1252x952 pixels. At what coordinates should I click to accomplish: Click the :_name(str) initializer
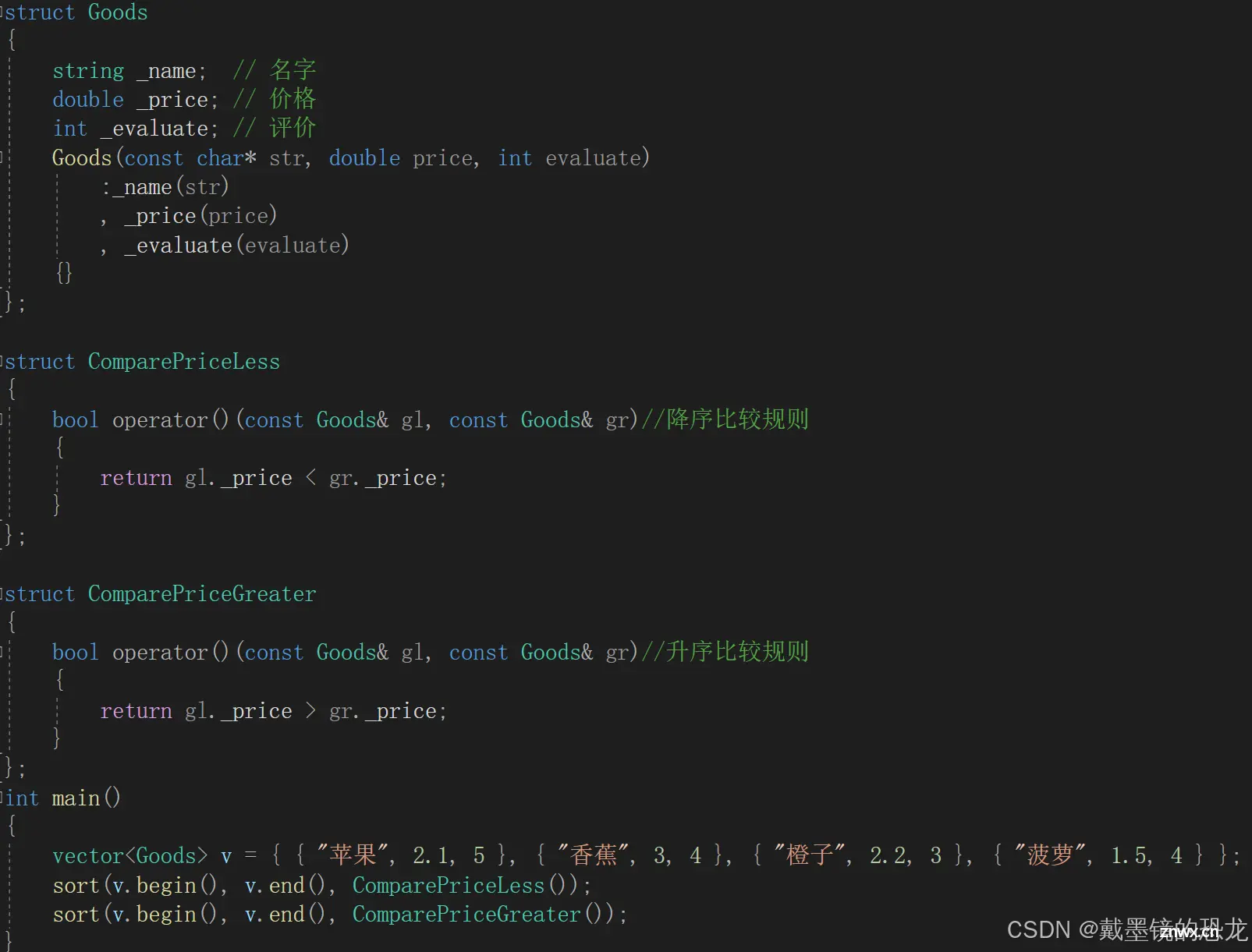tap(165, 187)
